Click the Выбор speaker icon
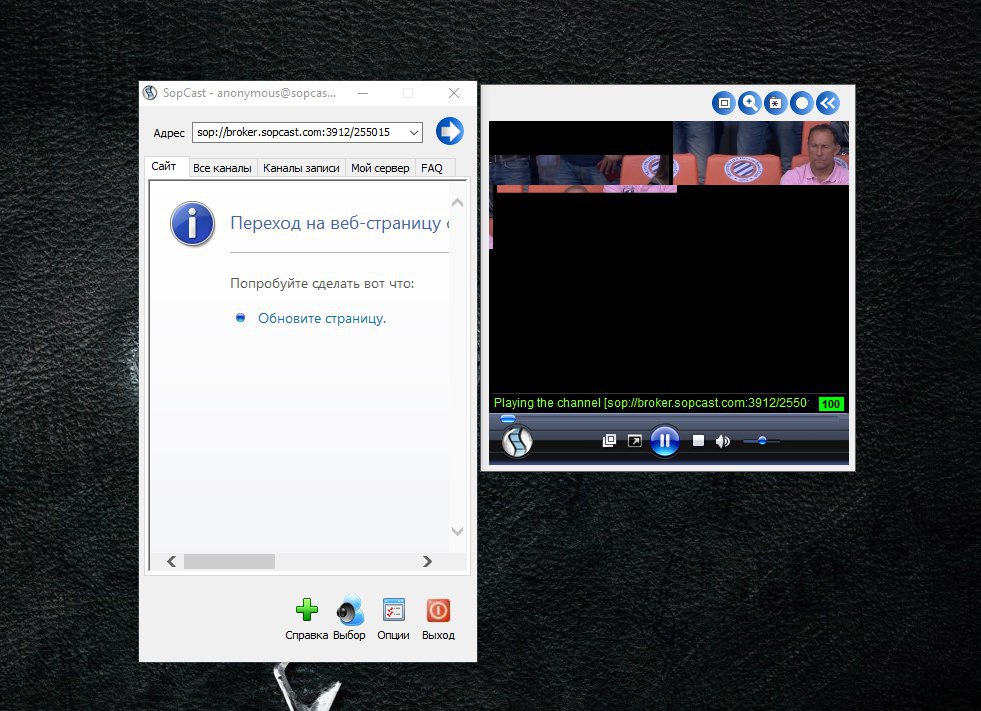Screen dimensions: 981x711 [x=350, y=610]
